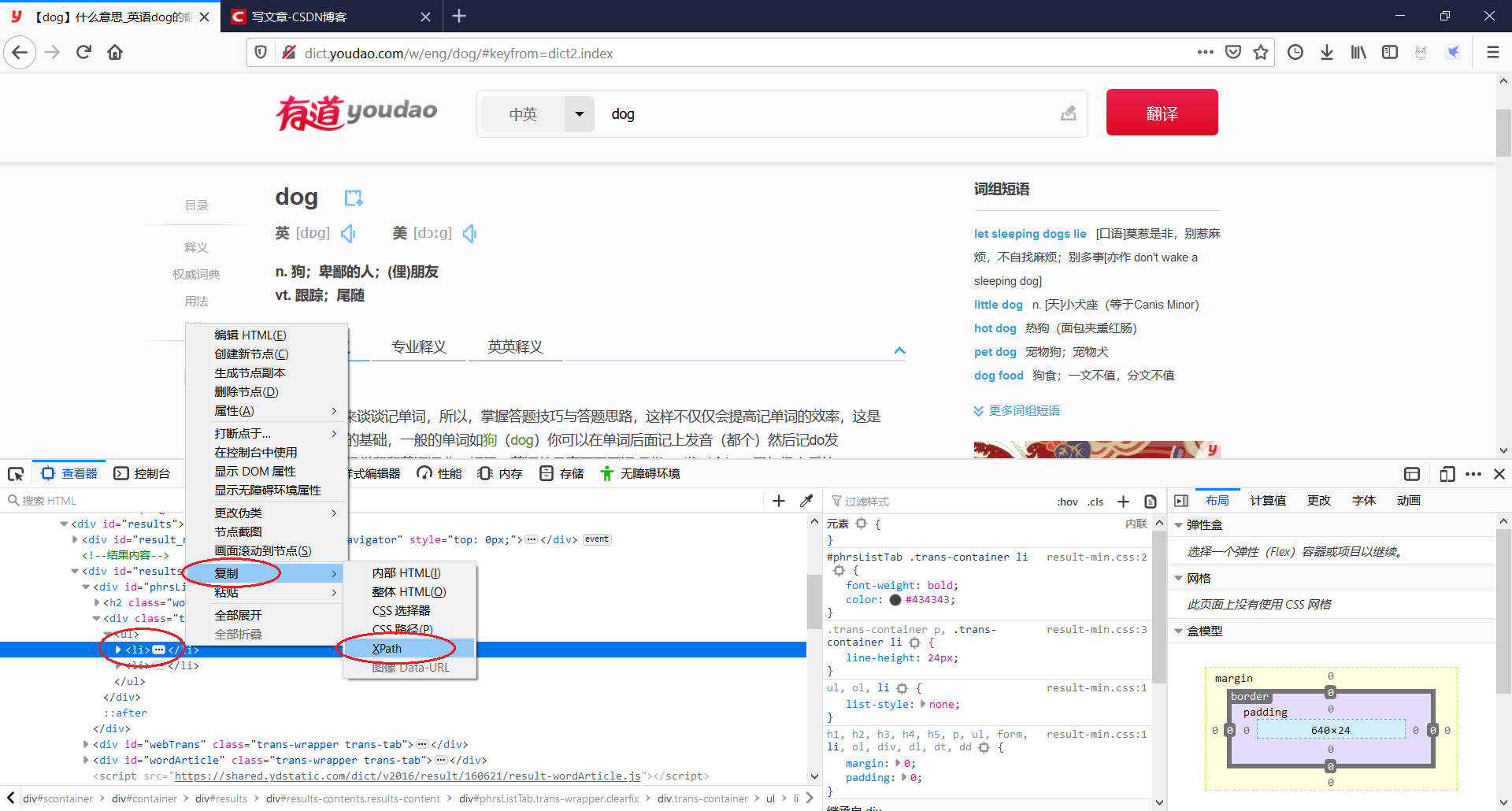Screen dimensions: 1512x811
Task: Reload the current page
Action: pyautogui.click(x=83, y=53)
